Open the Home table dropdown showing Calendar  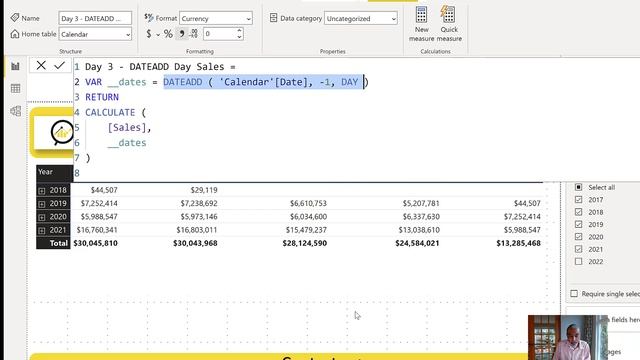[x=95, y=34]
